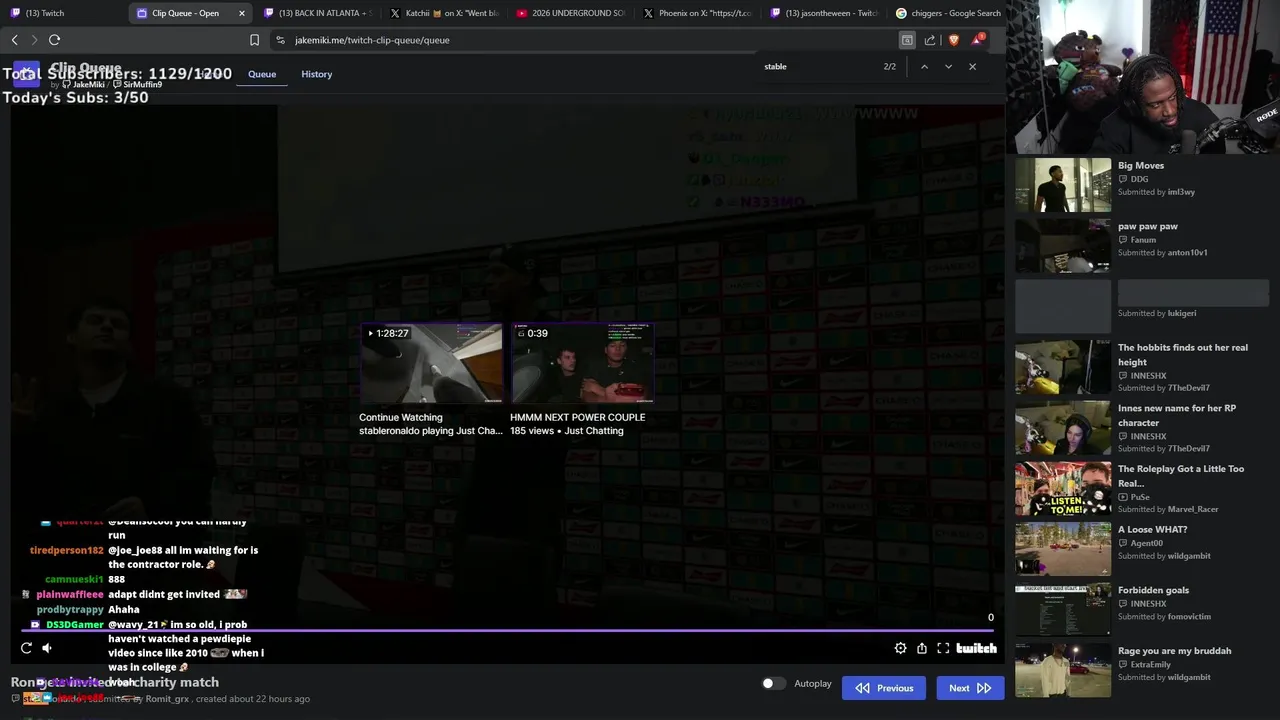Screen dimensions: 1280x720
Task: Open the A Loose WHAT? clip thumbnail
Action: [x=1063, y=549]
